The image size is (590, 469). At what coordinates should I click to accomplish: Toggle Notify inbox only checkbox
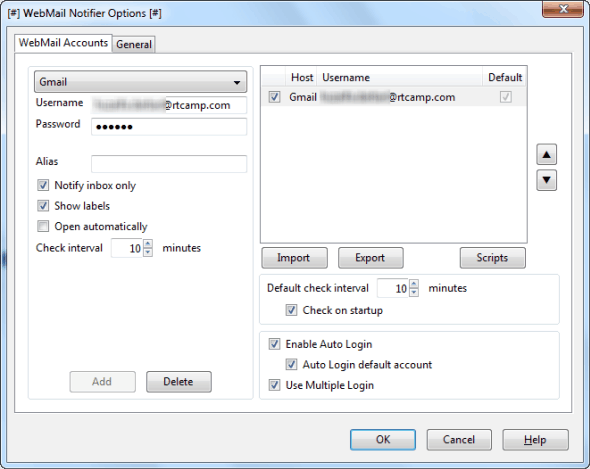tap(43, 185)
